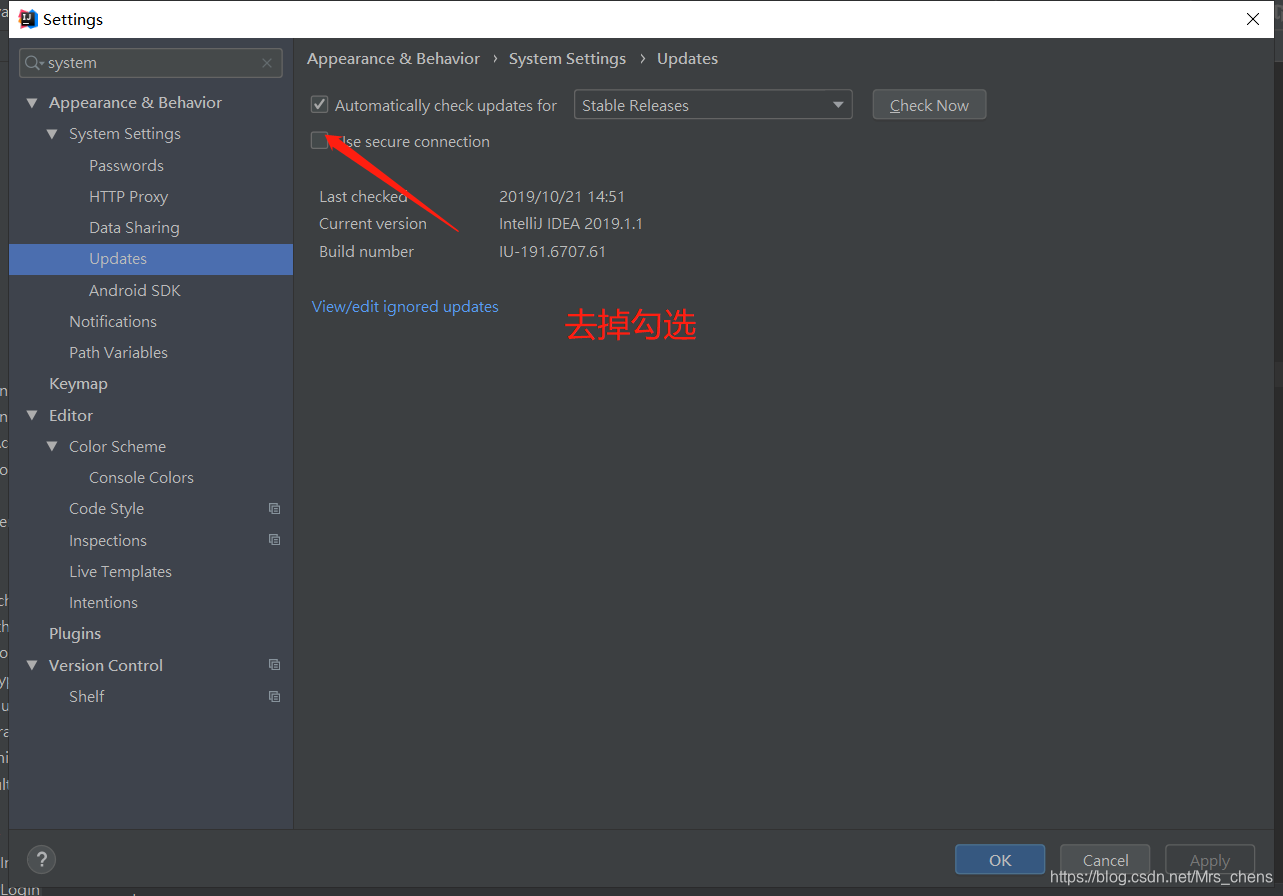Click the Color Scheme tree label

pyautogui.click(x=117, y=446)
